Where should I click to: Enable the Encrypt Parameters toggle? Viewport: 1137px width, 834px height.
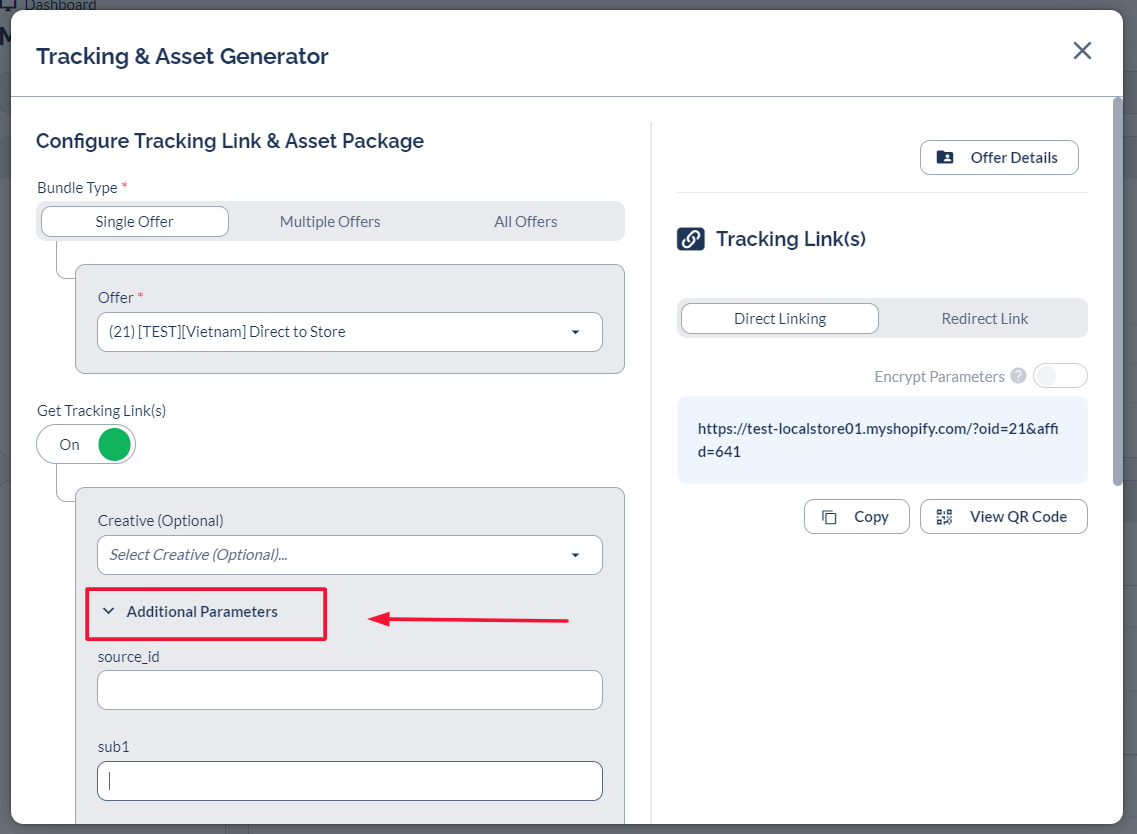tap(1059, 376)
